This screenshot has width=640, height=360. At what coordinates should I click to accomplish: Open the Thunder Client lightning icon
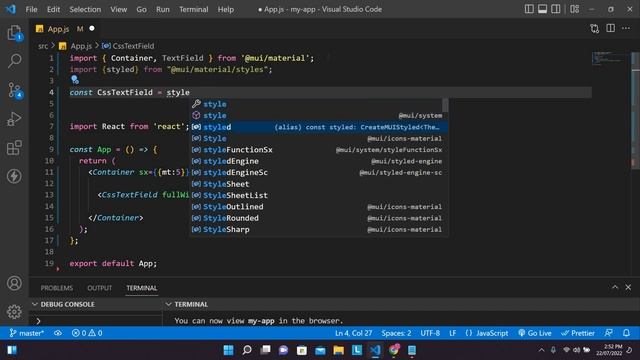tap(15, 176)
